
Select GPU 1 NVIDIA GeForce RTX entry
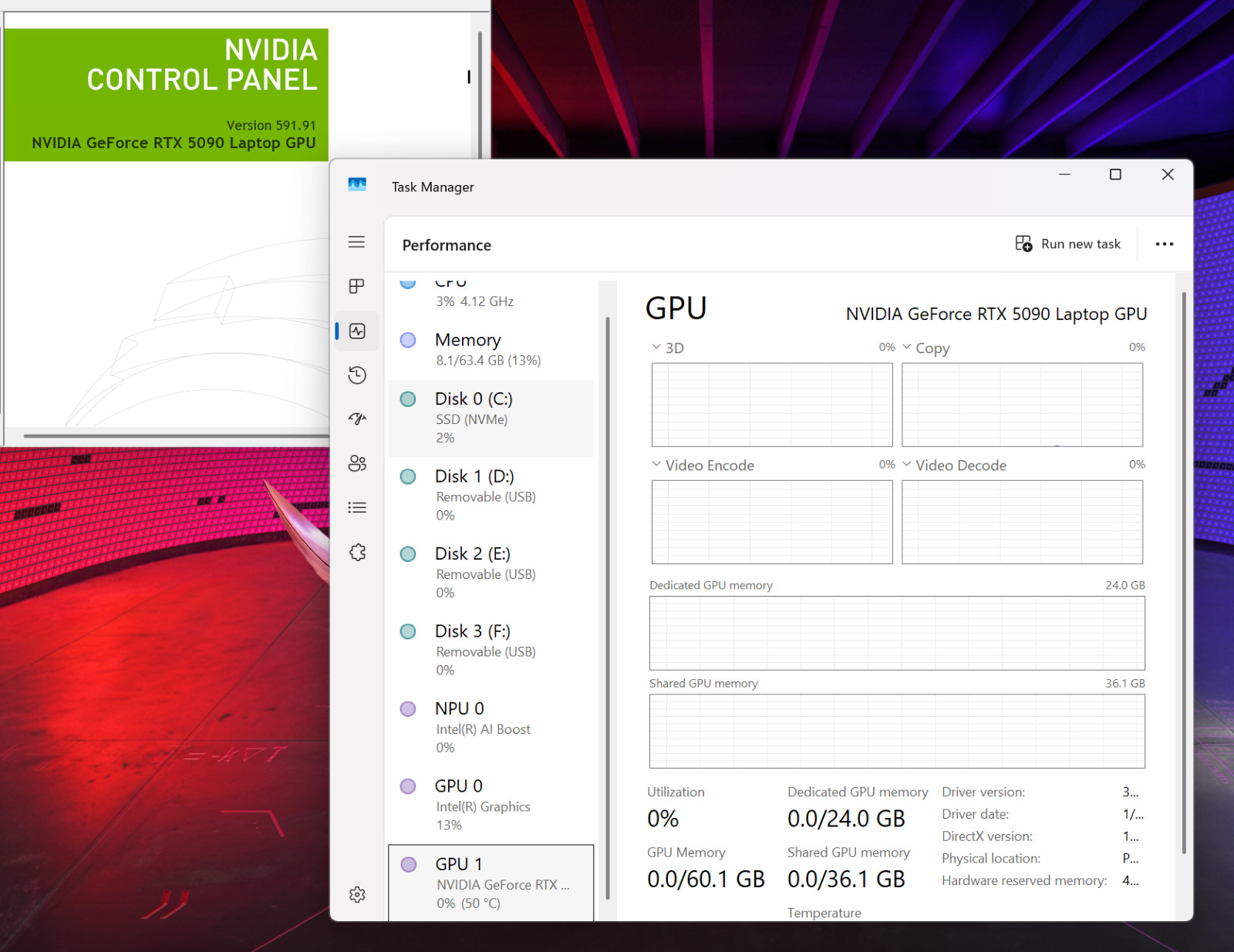pyautogui.click(x=491, y=883)
